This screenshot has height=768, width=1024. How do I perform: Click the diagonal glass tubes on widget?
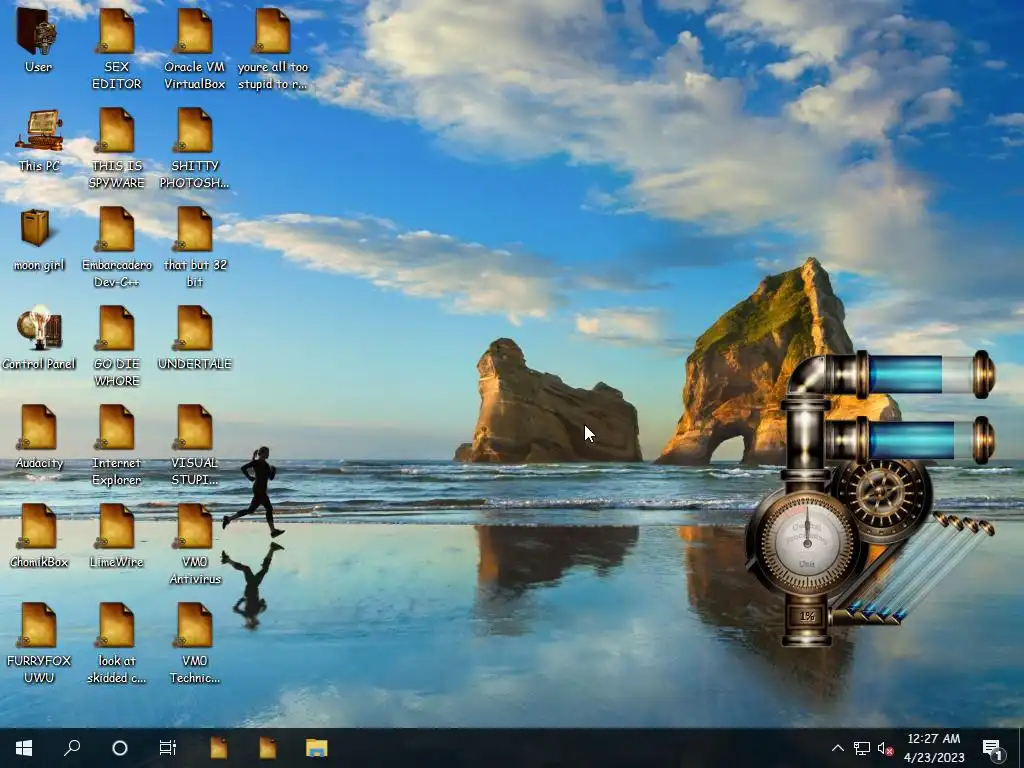[x=921, y=567]
